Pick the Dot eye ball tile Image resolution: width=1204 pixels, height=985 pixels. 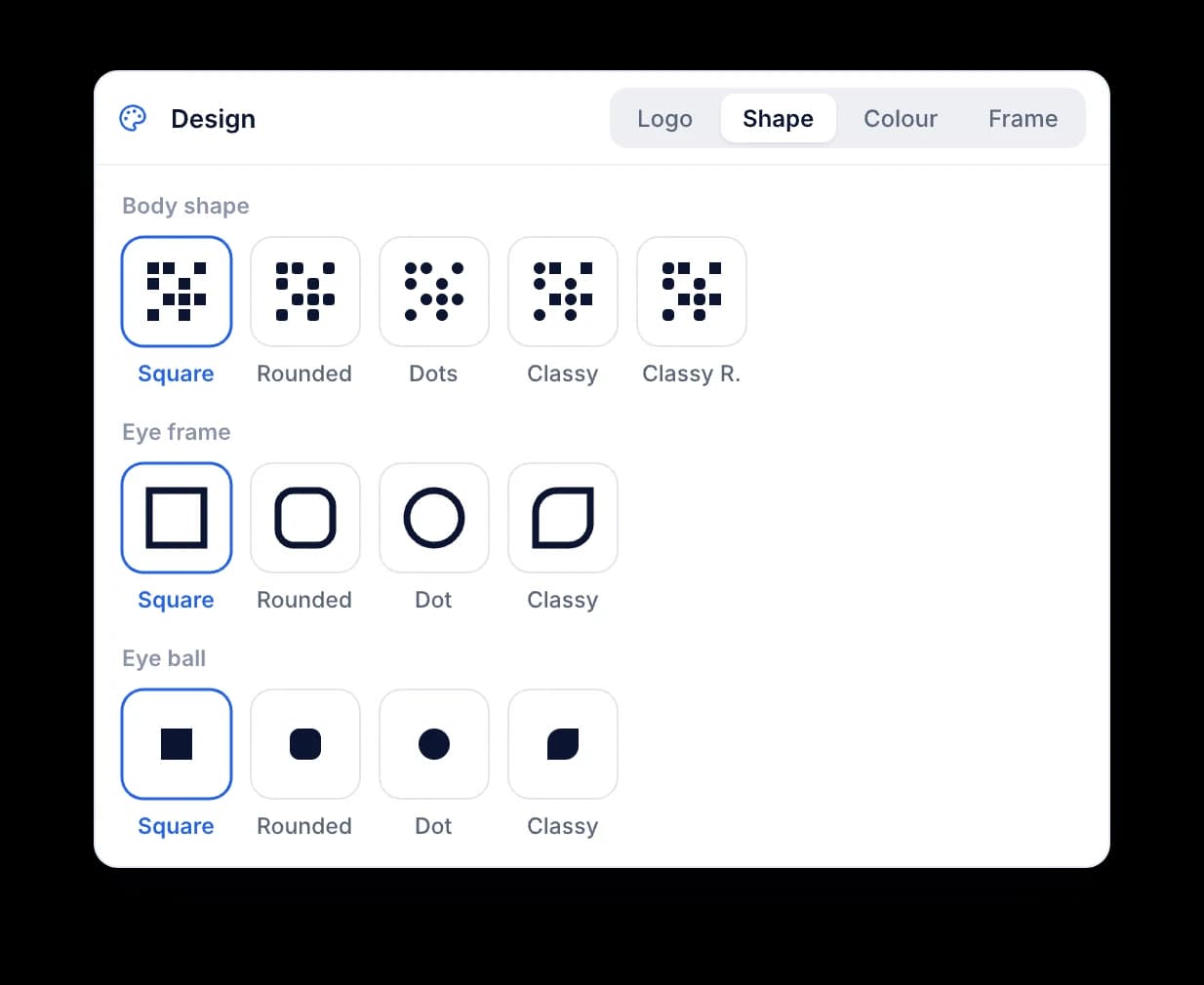click(434, 744)
